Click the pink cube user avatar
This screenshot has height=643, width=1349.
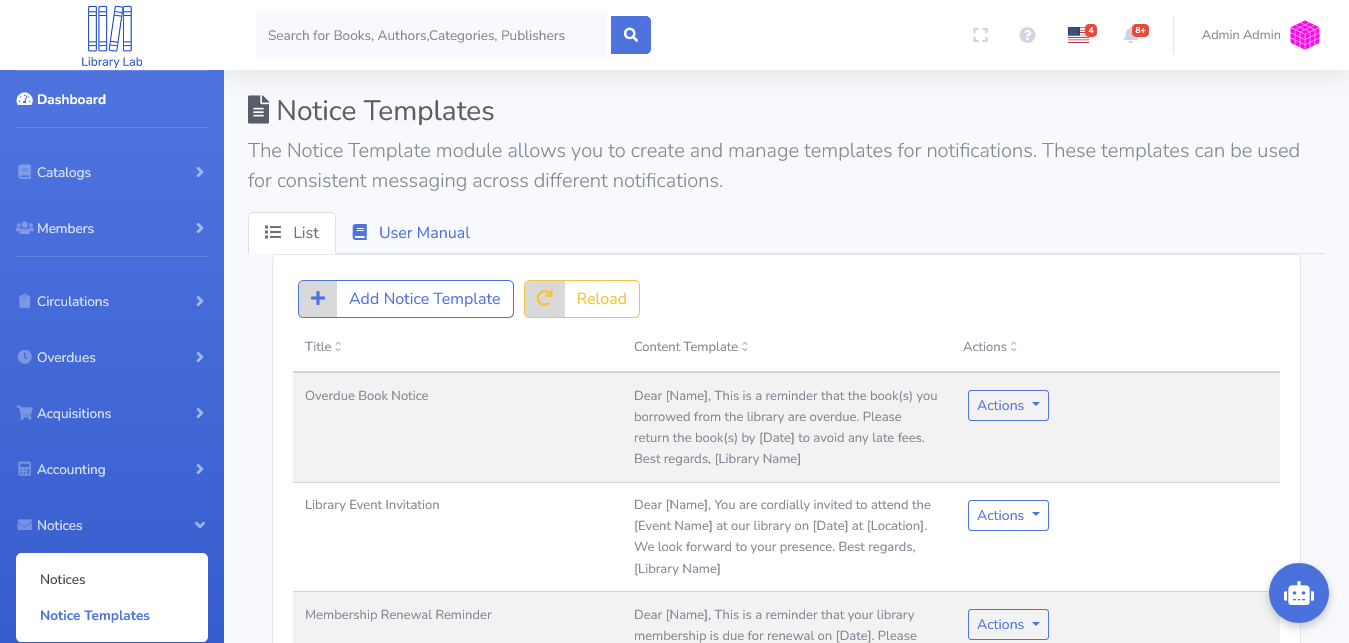[1304, 35]
